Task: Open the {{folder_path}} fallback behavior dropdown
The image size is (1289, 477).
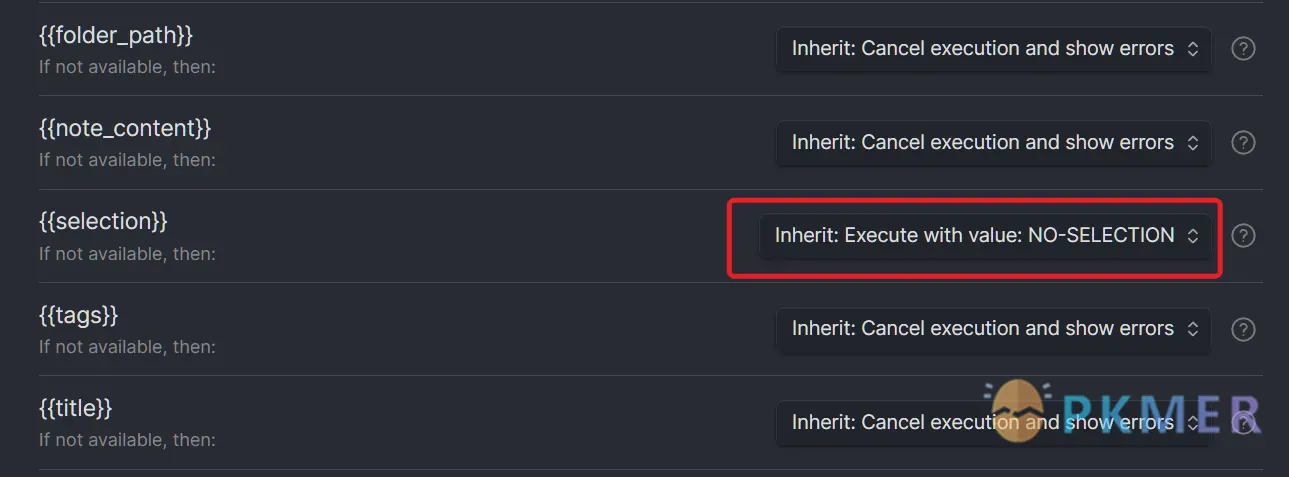Action: [993, 48]
